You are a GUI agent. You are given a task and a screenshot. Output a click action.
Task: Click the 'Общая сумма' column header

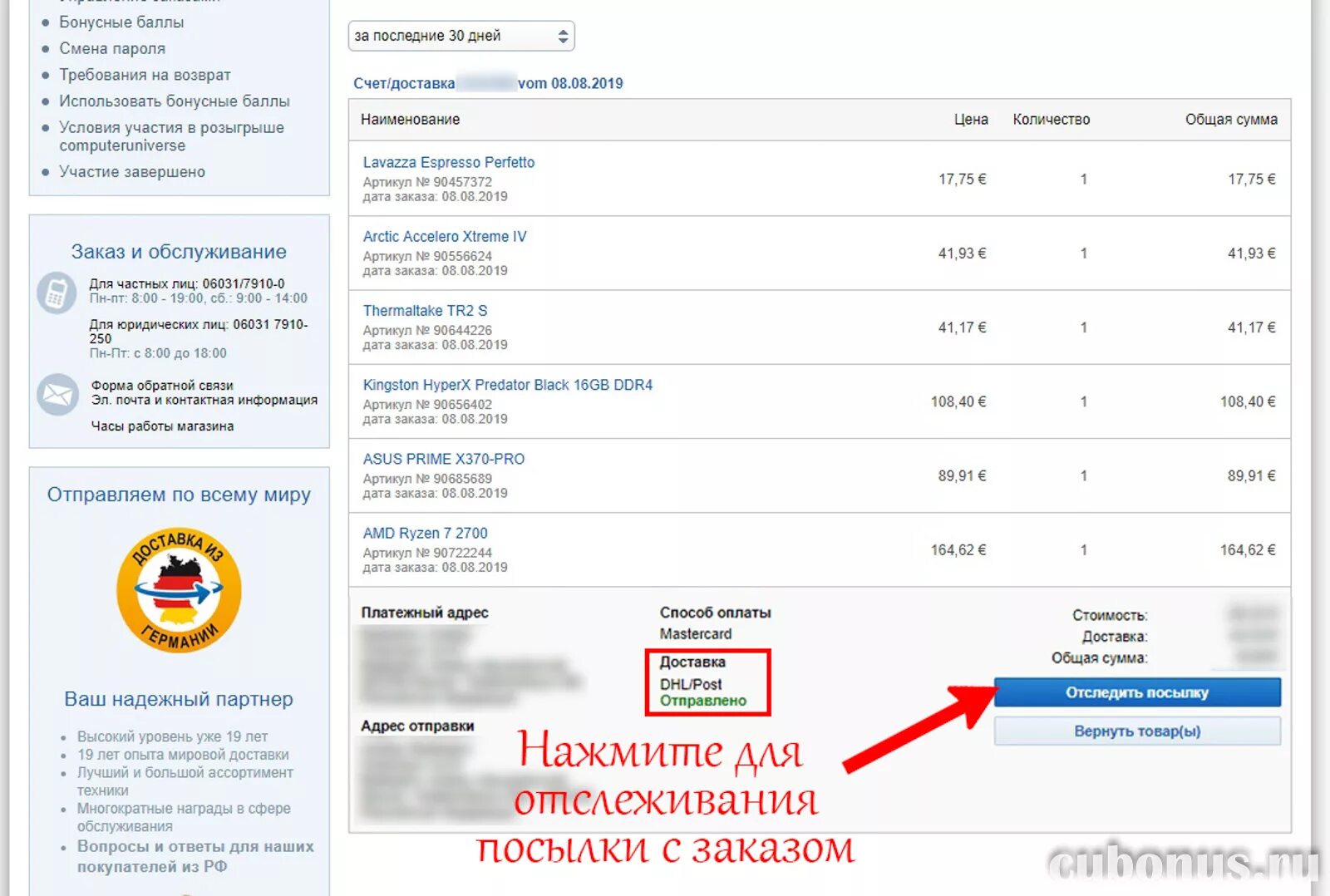pos(1231,120)
